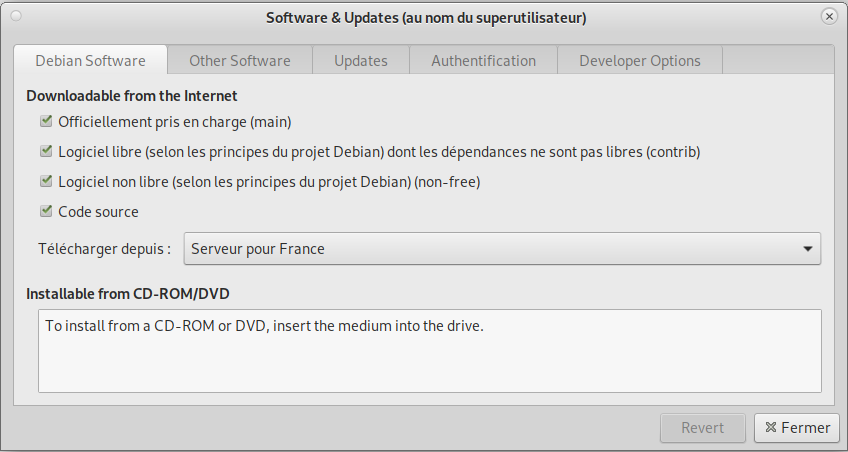Click the Software & Updates title bar
Image resolution: width=848 pixels, height=452 pixels.
point(426,17)
